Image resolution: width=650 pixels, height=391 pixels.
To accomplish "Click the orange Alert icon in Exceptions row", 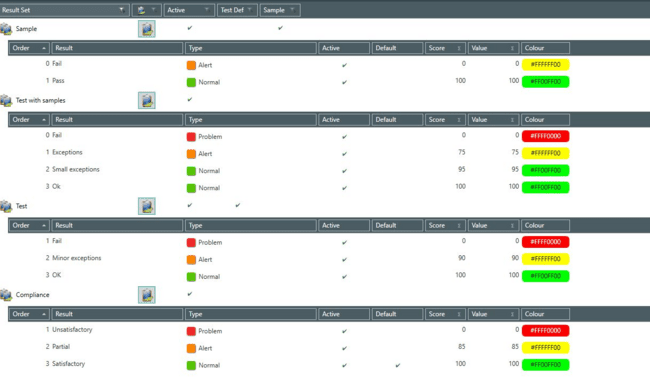I will pos(191,154).
